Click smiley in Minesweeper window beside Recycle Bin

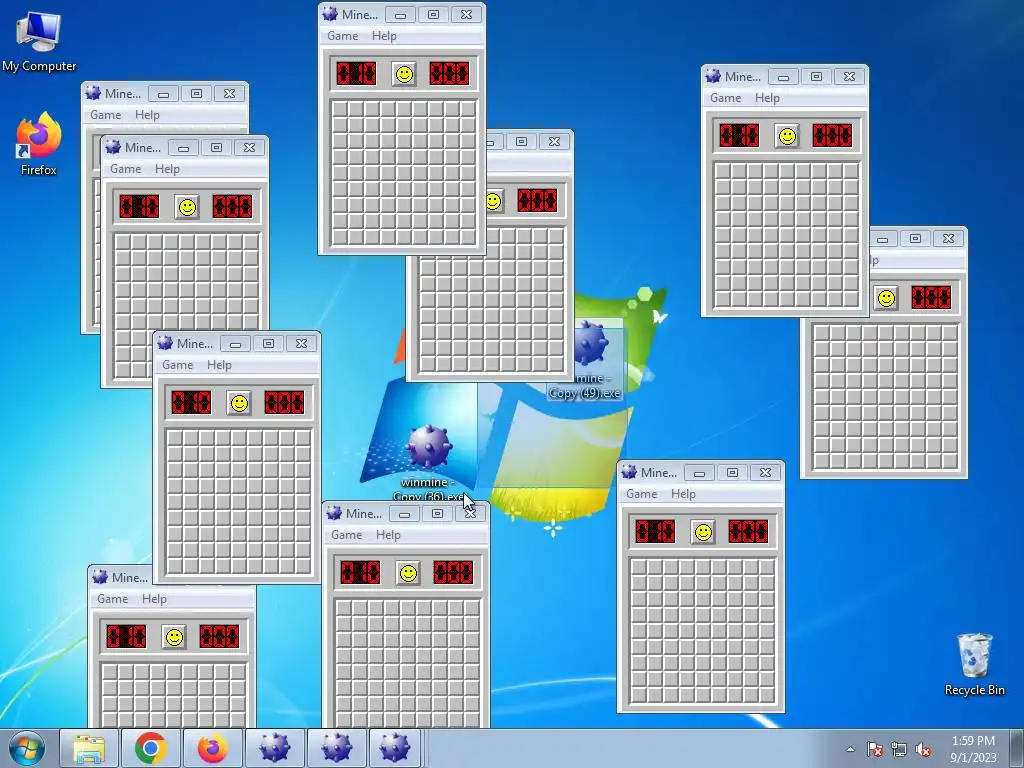tap(703, 532)
